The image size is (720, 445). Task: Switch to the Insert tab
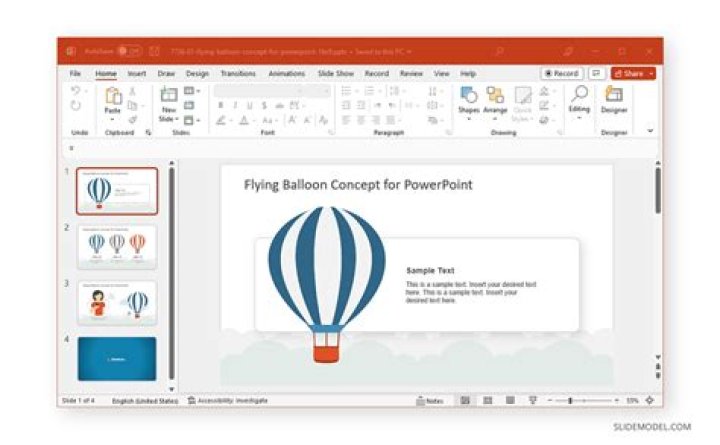[x=136, y=73]
